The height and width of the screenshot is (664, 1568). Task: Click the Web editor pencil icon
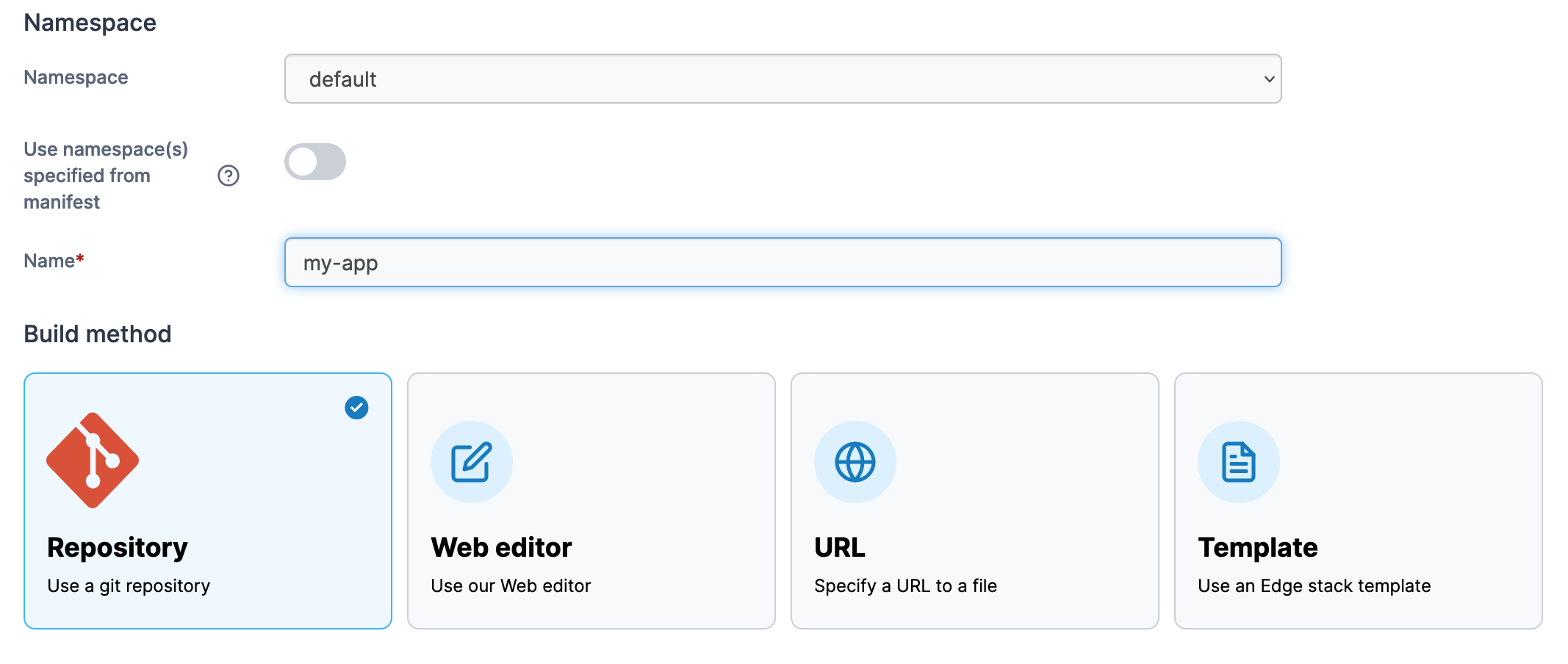coord(472,462)
